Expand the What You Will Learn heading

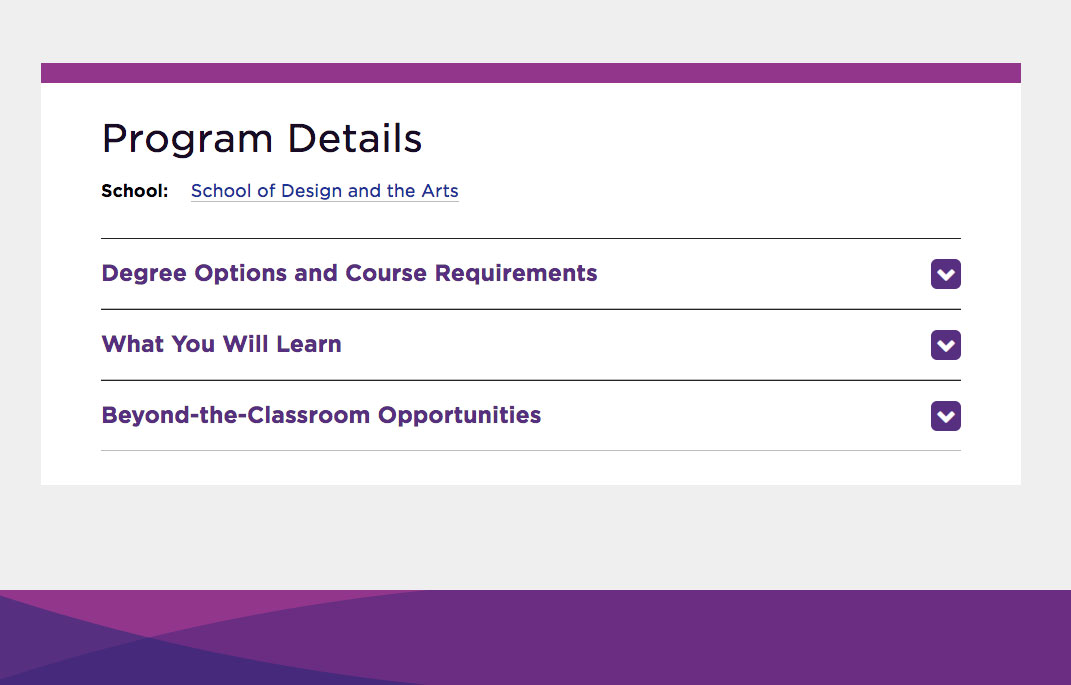pos(221,344)
